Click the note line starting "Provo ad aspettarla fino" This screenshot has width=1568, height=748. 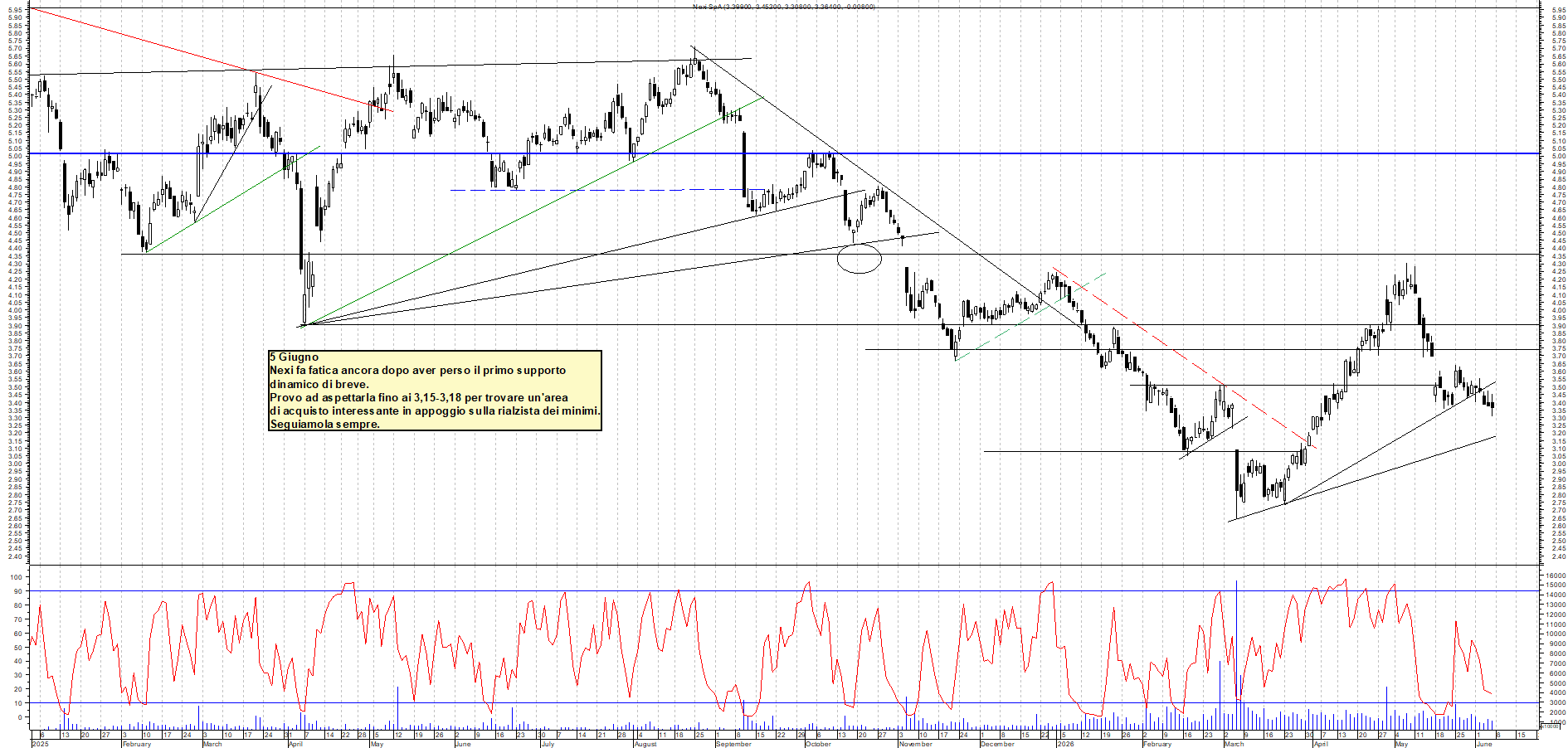(419, 397)
